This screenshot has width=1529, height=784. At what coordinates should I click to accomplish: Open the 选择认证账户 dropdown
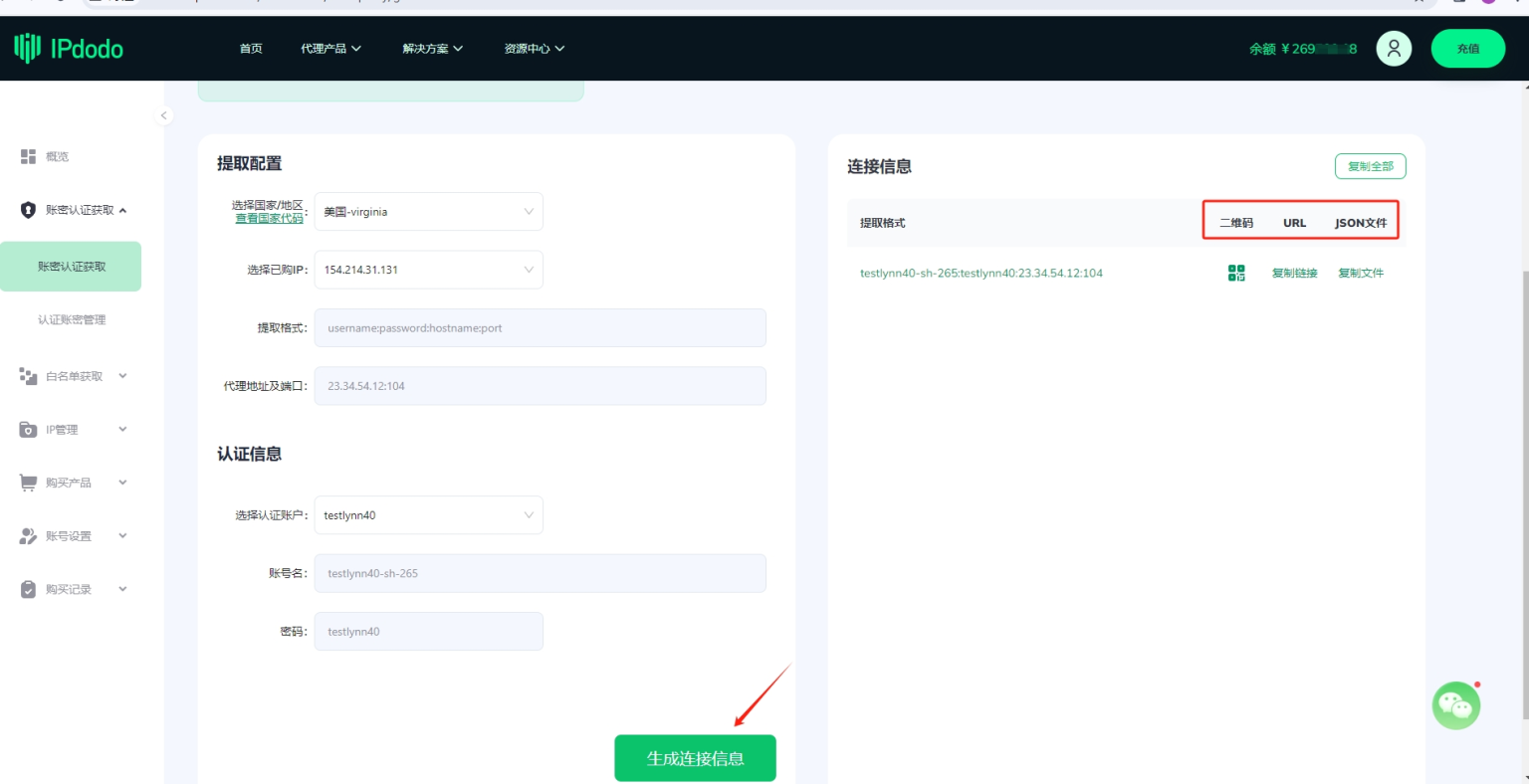428,514
